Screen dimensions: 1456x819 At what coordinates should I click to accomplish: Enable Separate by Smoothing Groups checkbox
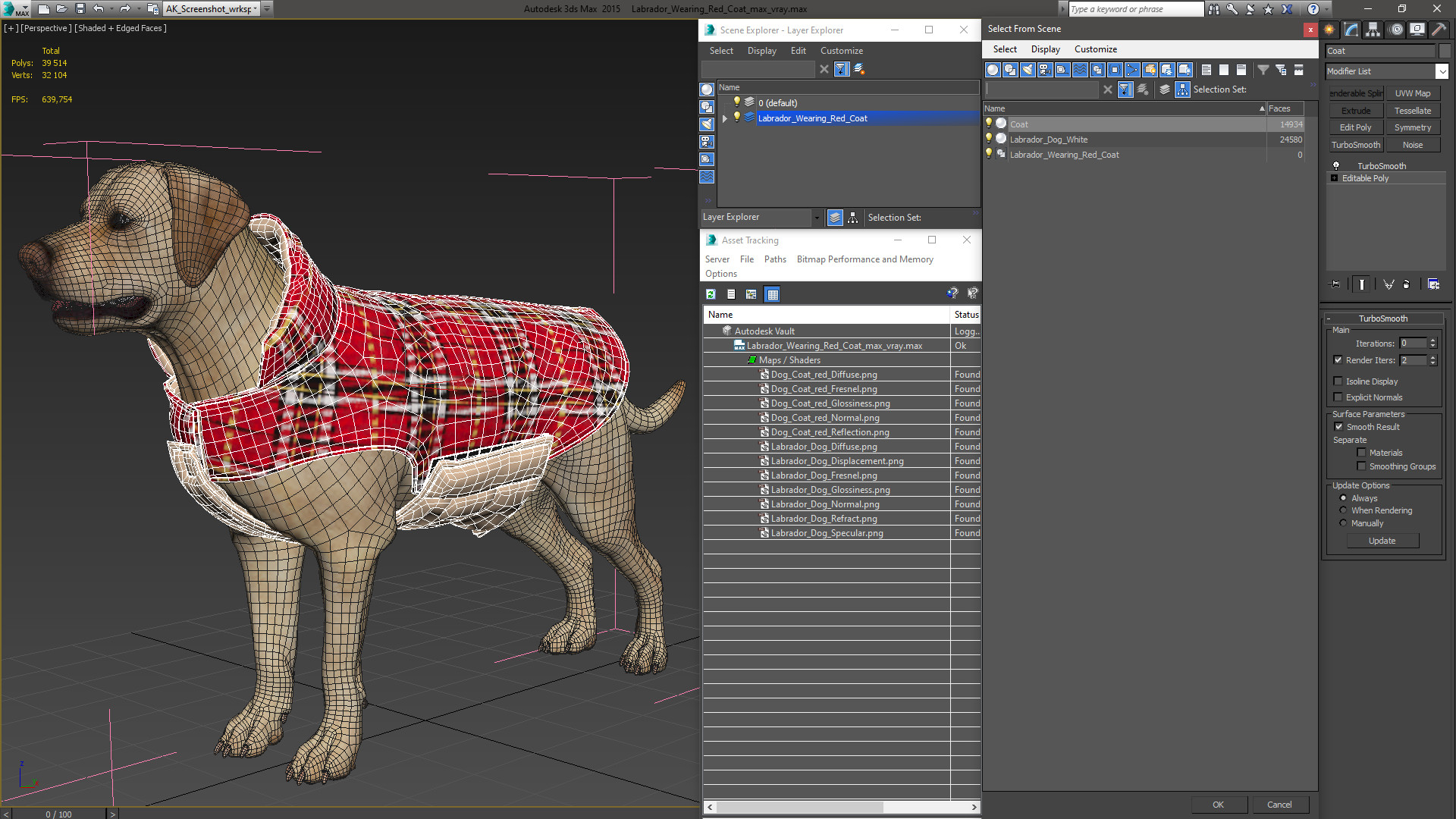pyautogui.click(x=1361, y=466)
